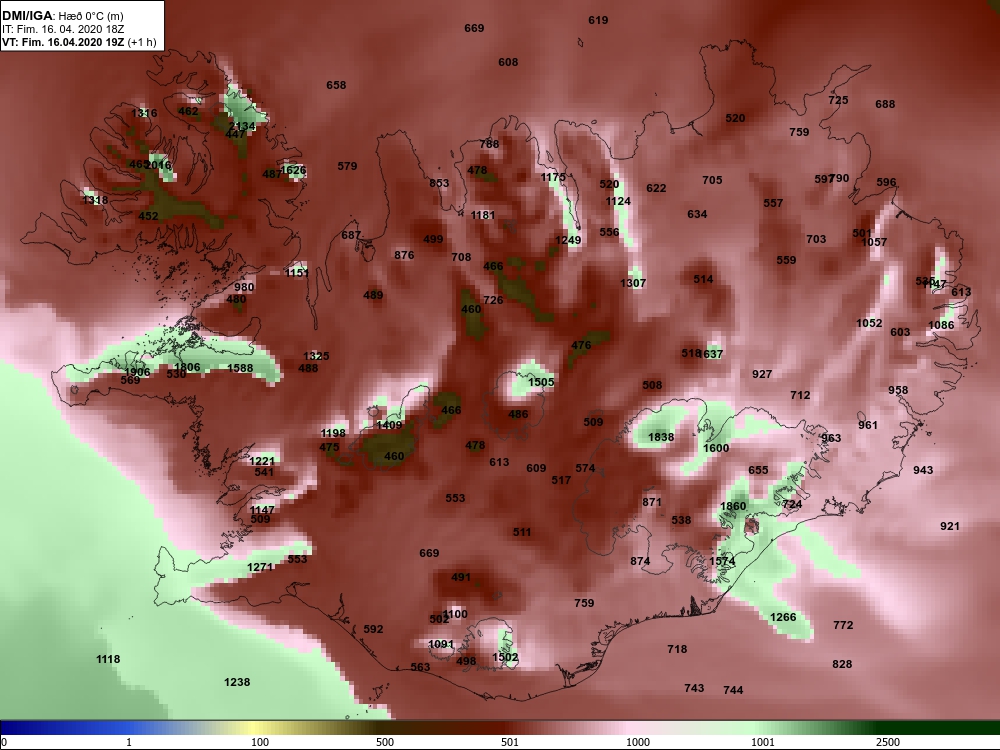Click the 1505 value on the glacier
The image size is (1000, 750).
[541, 382]
